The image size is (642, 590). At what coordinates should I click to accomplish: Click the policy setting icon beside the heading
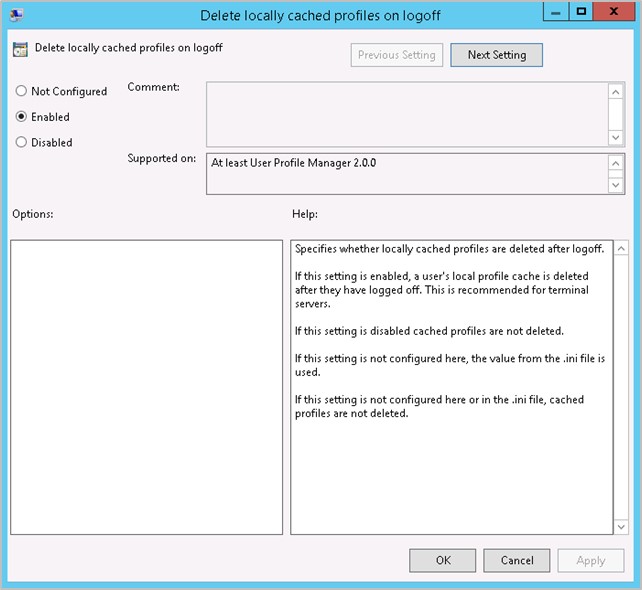tap(20, 48)
